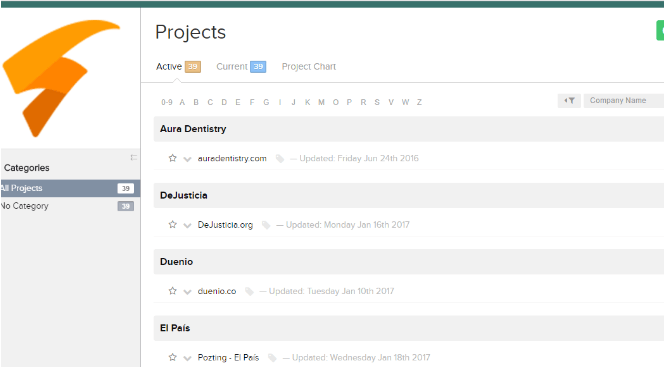Filter projects by letter A
This screenshot has height=367, width=665.
coord(182,102)
